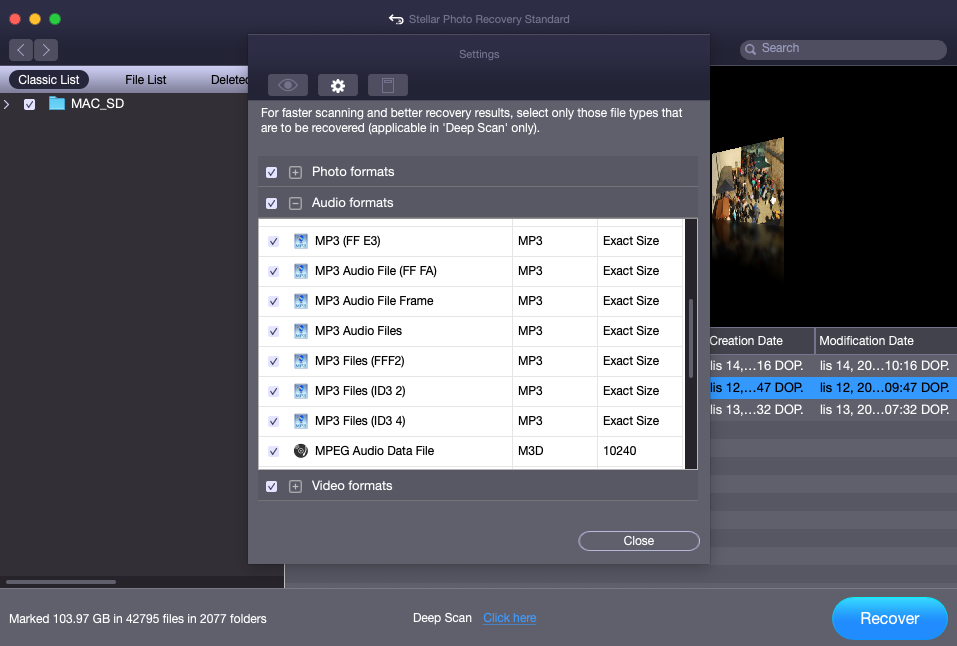Collapse the Audio formats section
Viewport: 957px width, 646px height.
click(x=295, y=203)
